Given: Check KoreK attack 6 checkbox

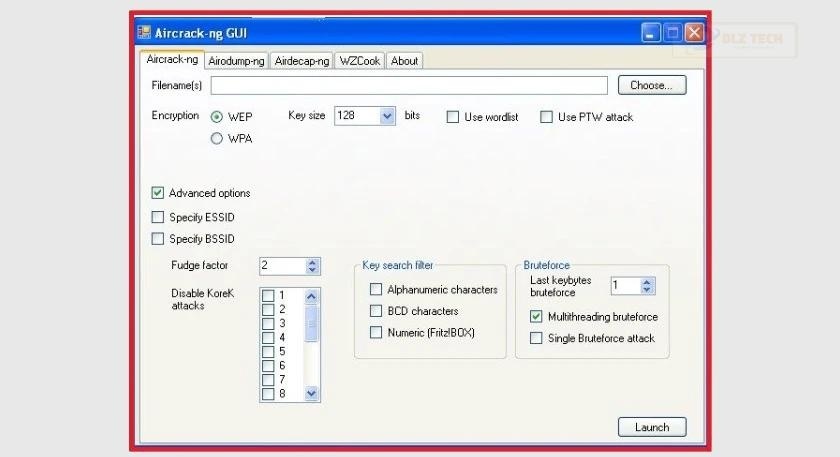Looking at the screenshot, I should (268, 366).
